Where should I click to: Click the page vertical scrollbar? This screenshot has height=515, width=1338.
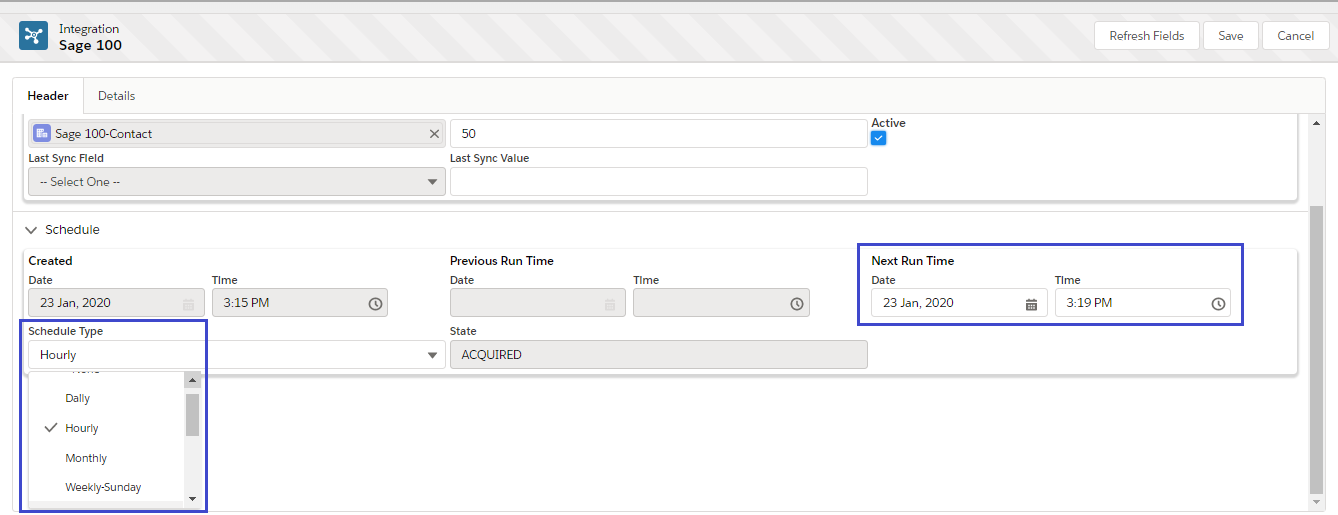tap(1317, 350)
